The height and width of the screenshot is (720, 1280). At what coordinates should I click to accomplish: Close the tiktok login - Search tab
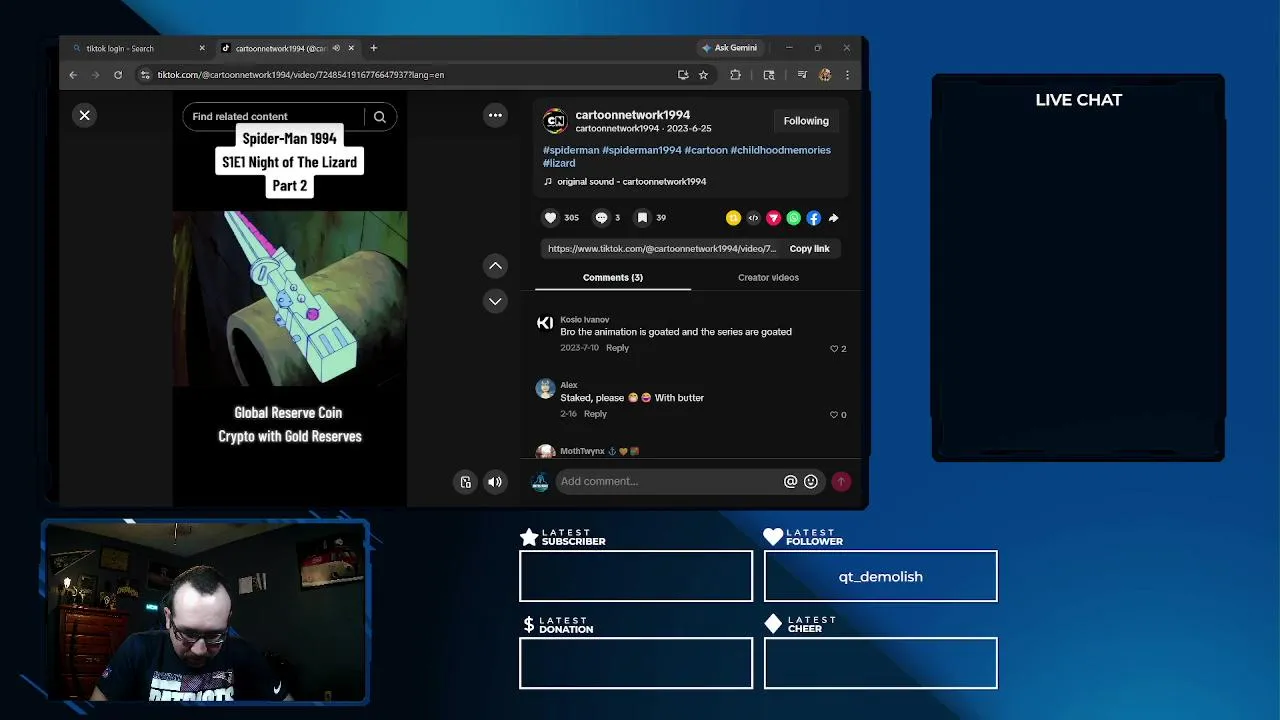click(202, 48)
